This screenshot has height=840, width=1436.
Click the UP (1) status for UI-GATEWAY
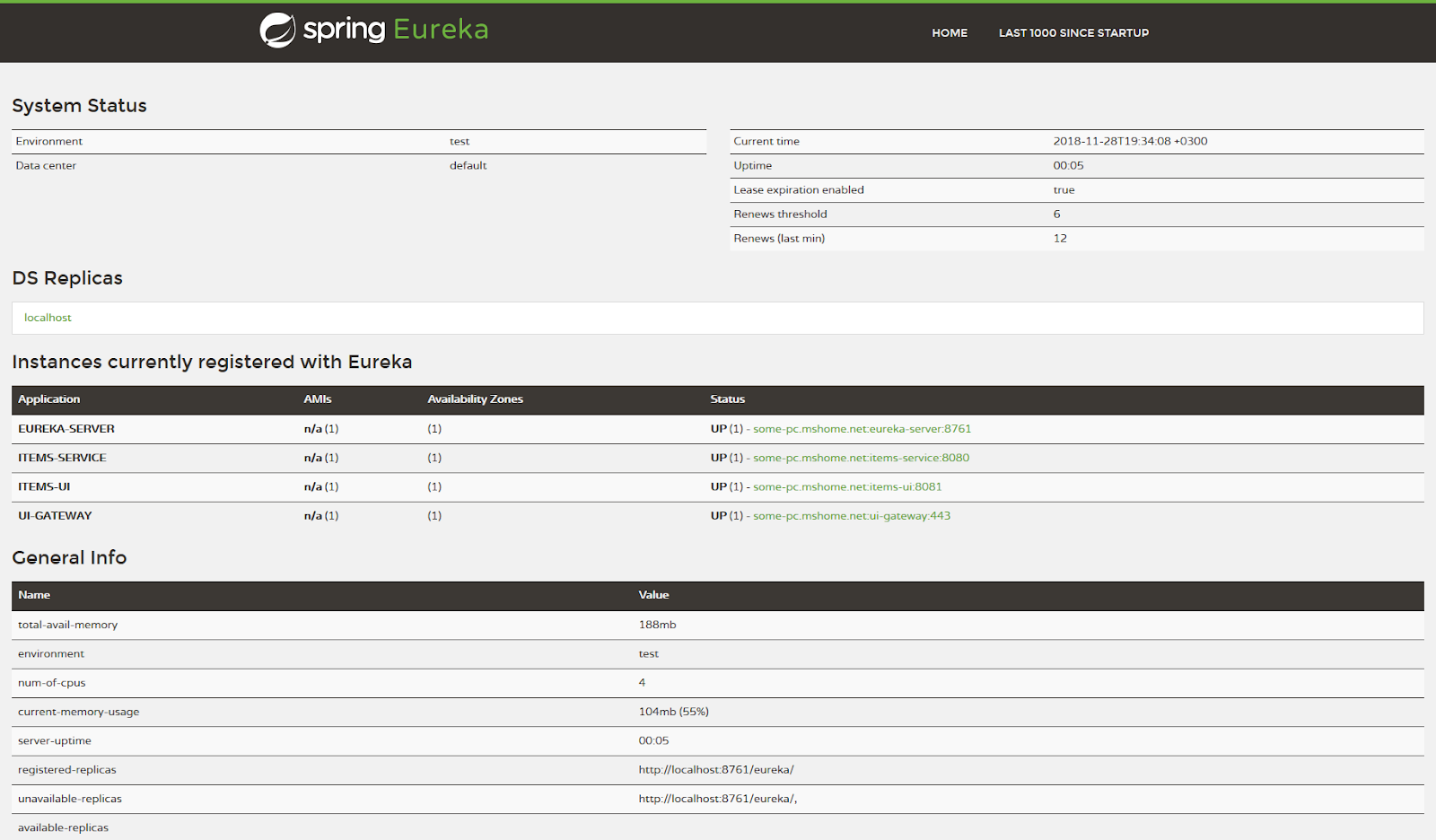tap(727, 516)
